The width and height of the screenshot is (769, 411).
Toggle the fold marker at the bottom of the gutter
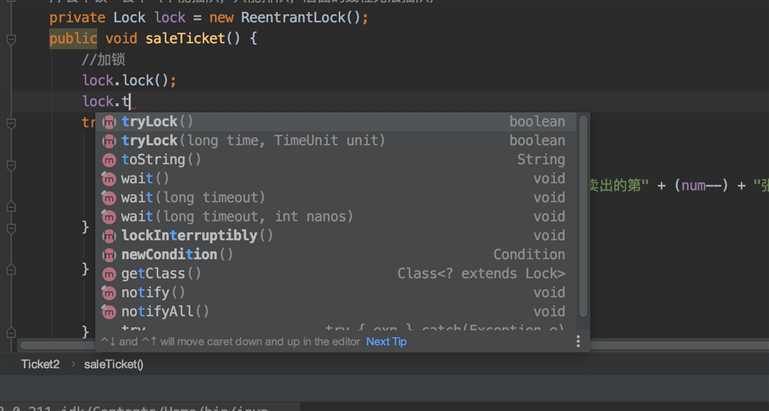(11, 329)
